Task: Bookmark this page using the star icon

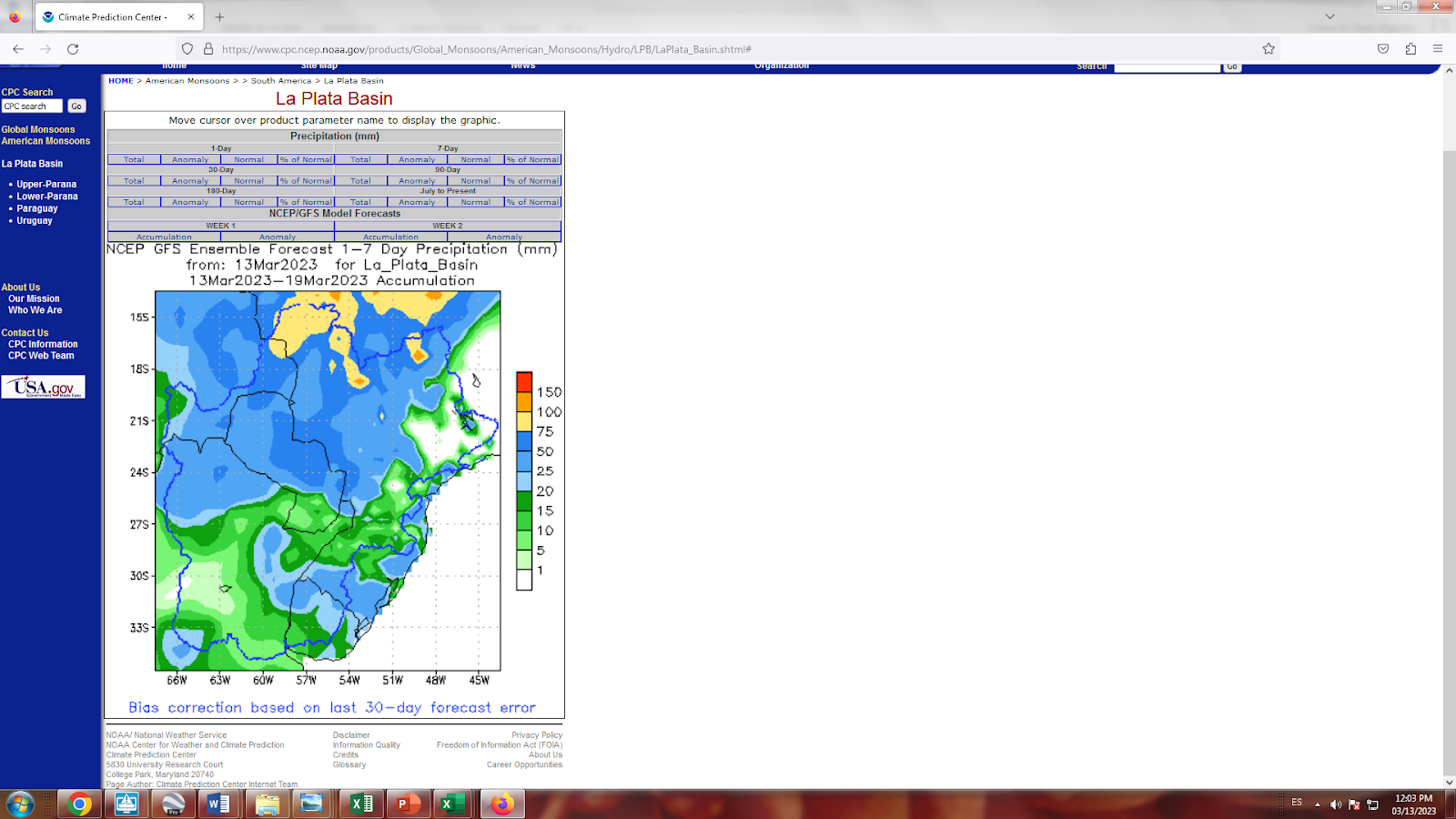Action: point(1269,49)
